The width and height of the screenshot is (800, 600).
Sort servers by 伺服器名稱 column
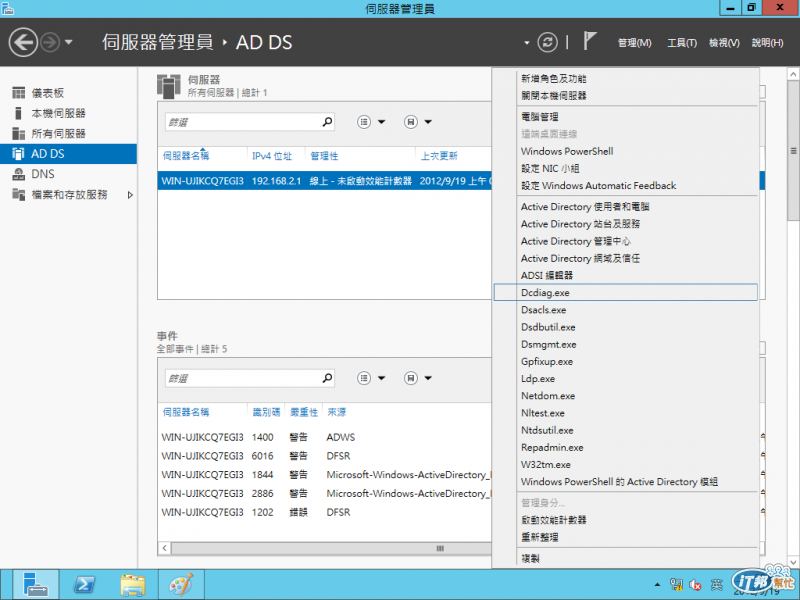186,156
